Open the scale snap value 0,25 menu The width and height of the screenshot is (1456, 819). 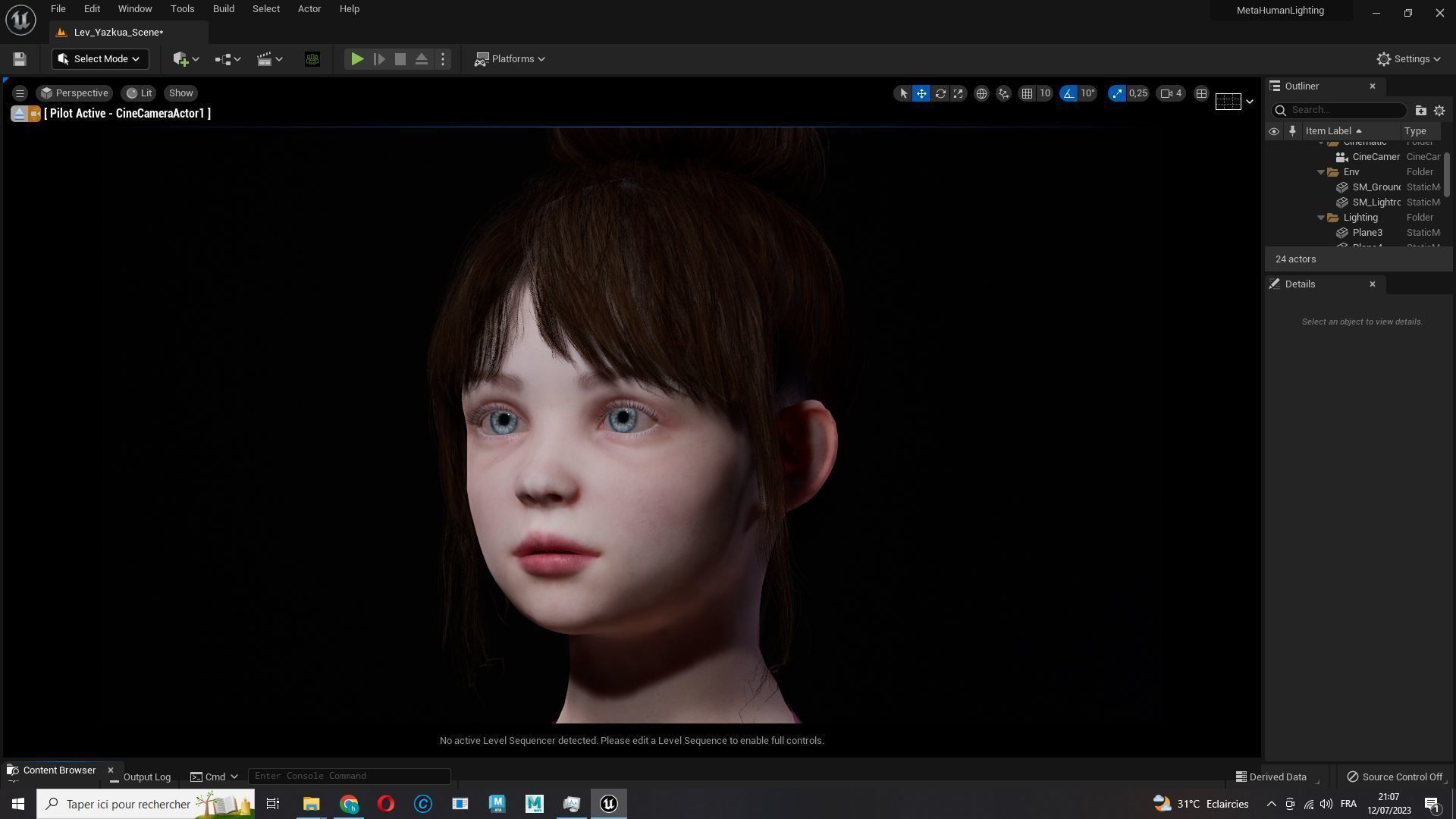point(1138,93)
